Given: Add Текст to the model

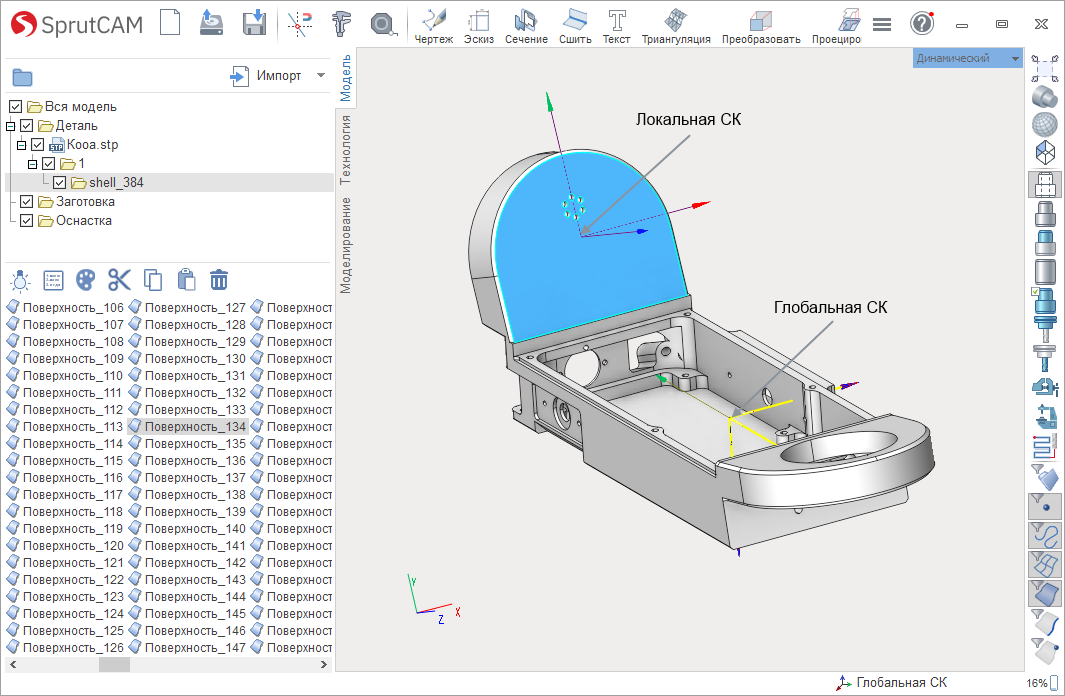Looking at the screenshot, I should (617, 26).
